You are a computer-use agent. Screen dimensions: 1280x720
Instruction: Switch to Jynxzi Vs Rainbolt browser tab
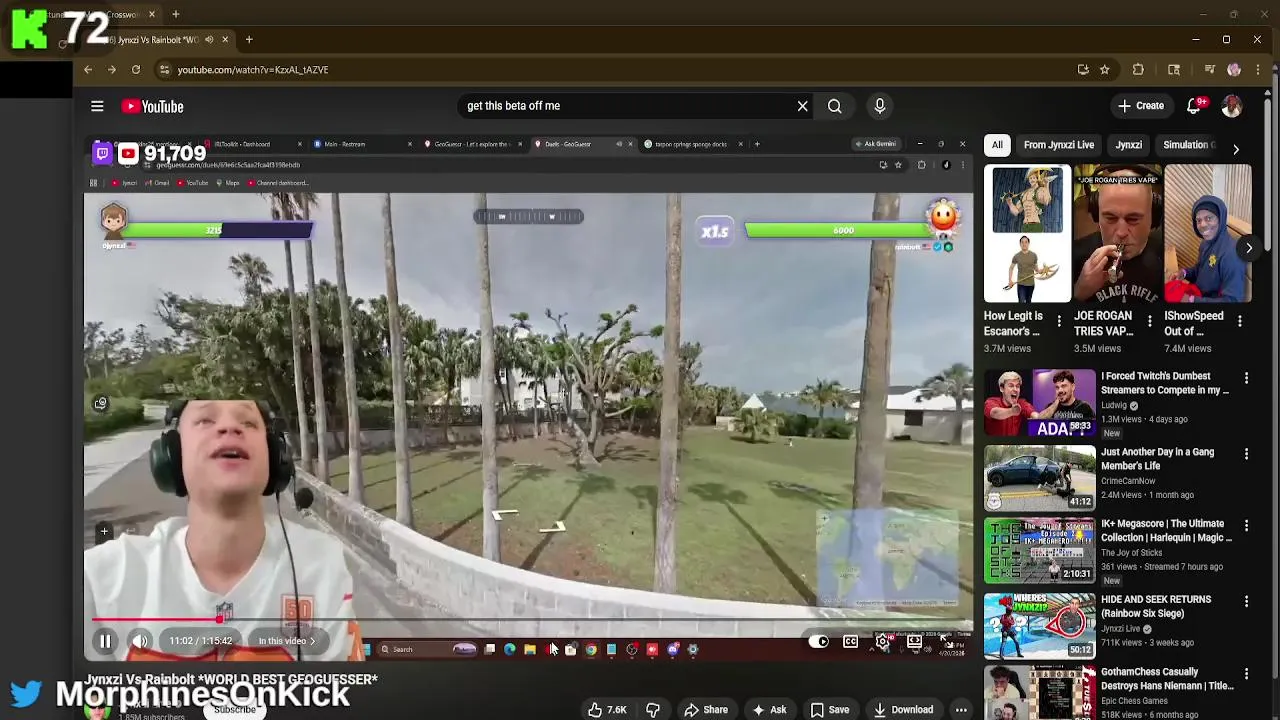(160, 40)
